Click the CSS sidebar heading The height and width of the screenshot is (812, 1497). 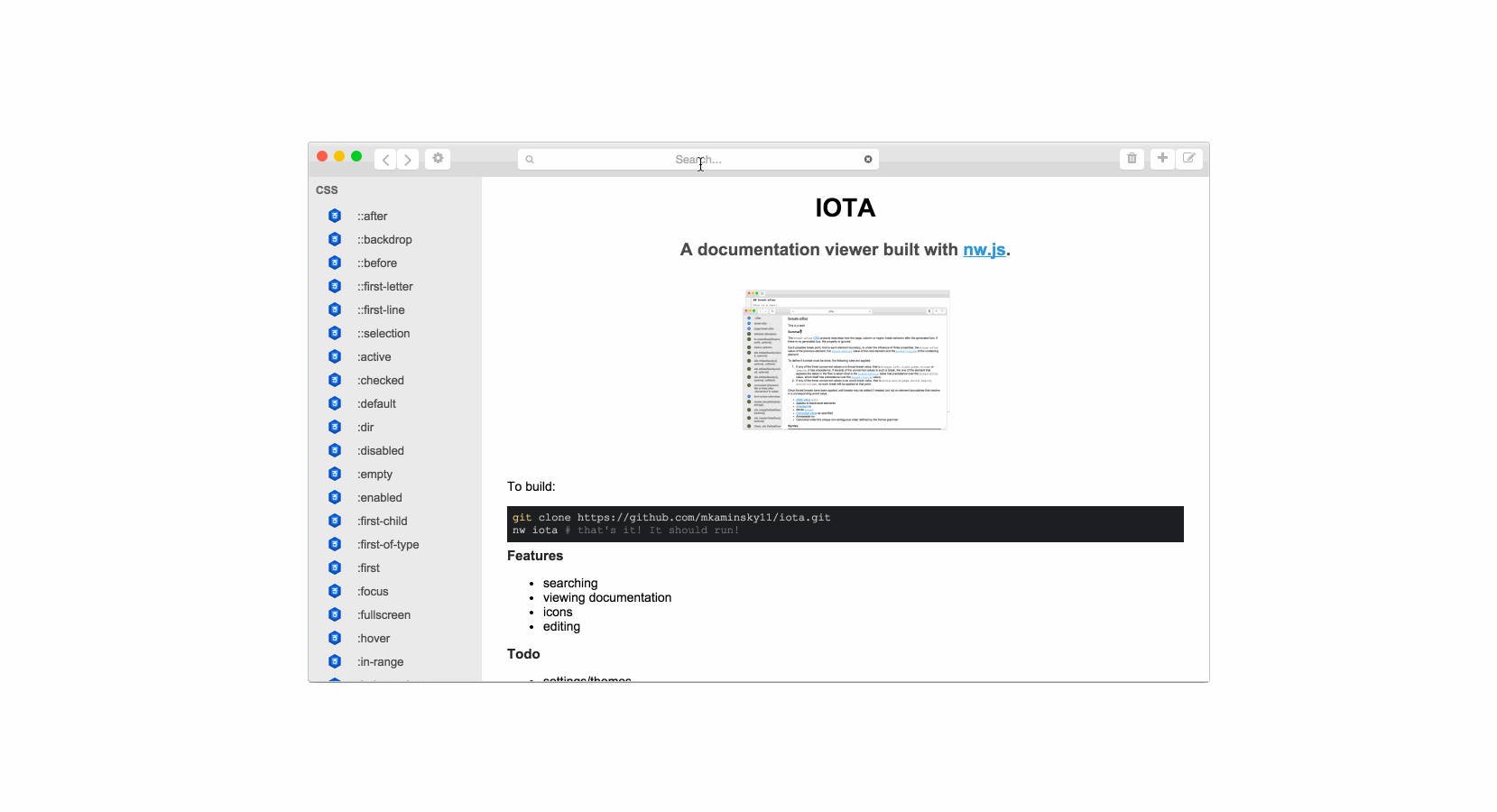[327, 190]
